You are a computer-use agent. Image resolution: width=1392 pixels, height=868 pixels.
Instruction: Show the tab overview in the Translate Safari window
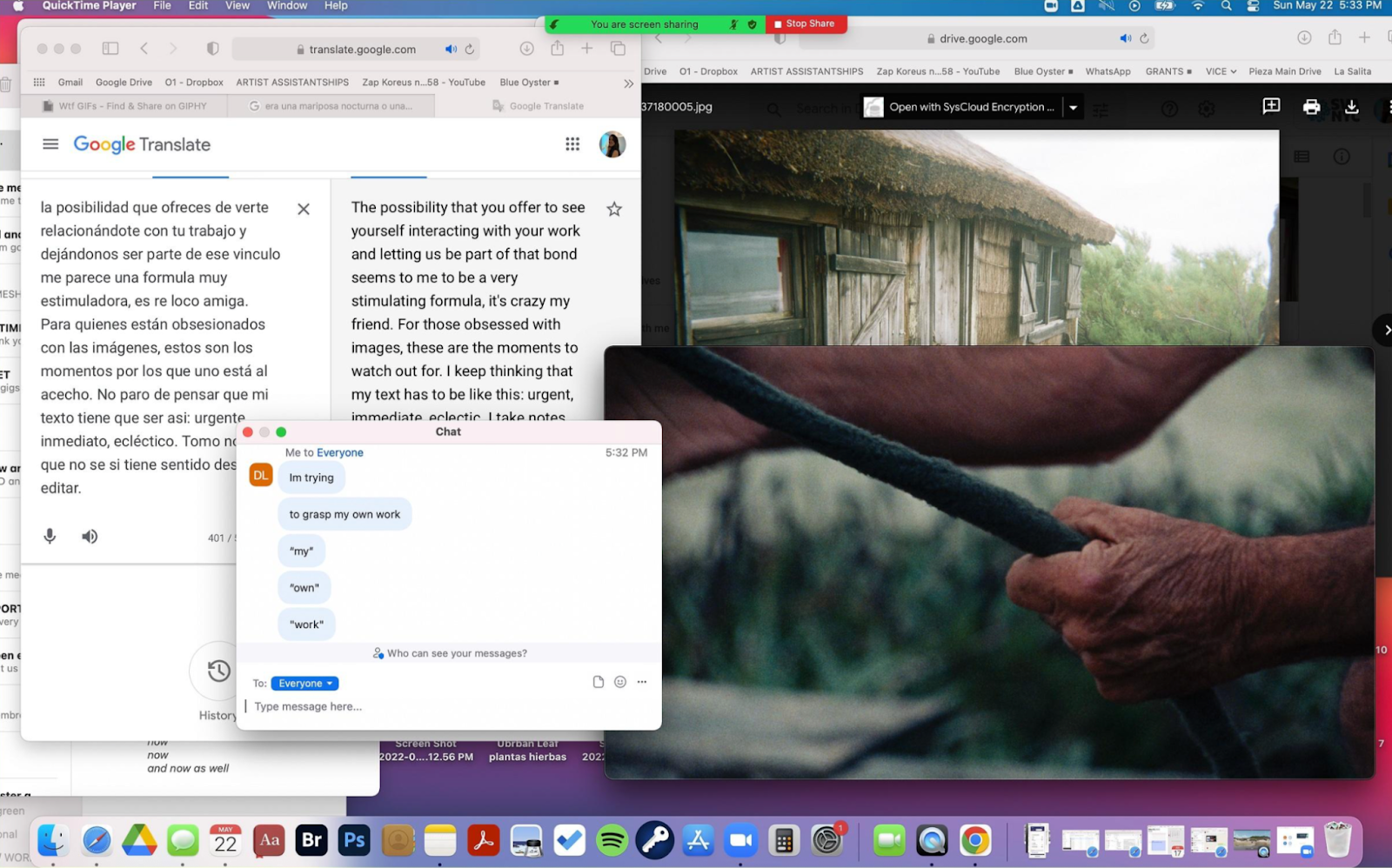619,49
